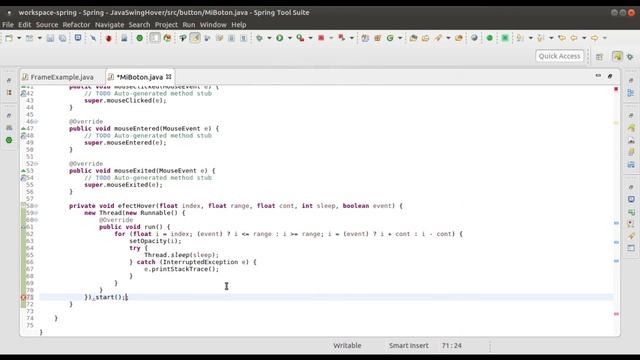Collapse code fold at line 52
Image resolution: width=640 pixels, height=360 pixels.
click(36, 164)
